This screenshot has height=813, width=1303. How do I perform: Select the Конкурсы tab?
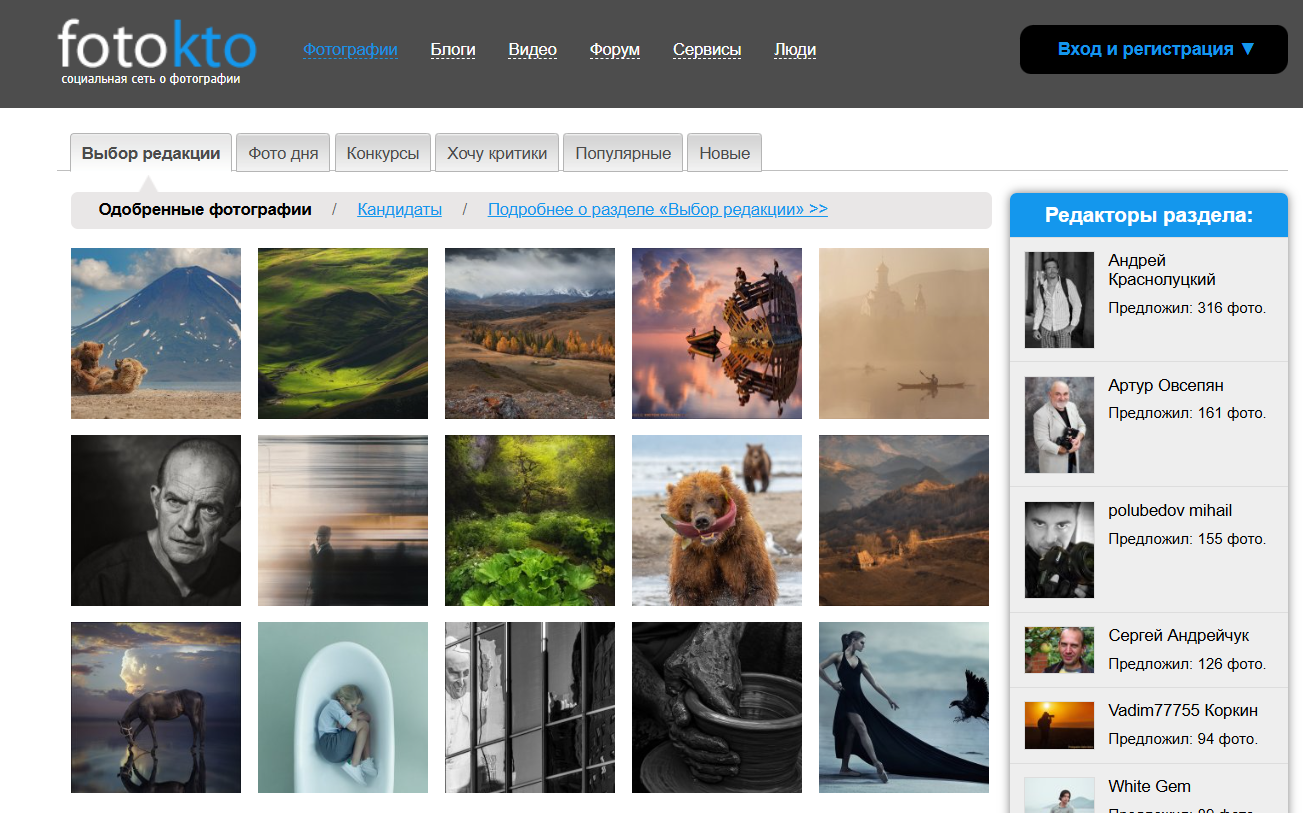pos(383,153)
